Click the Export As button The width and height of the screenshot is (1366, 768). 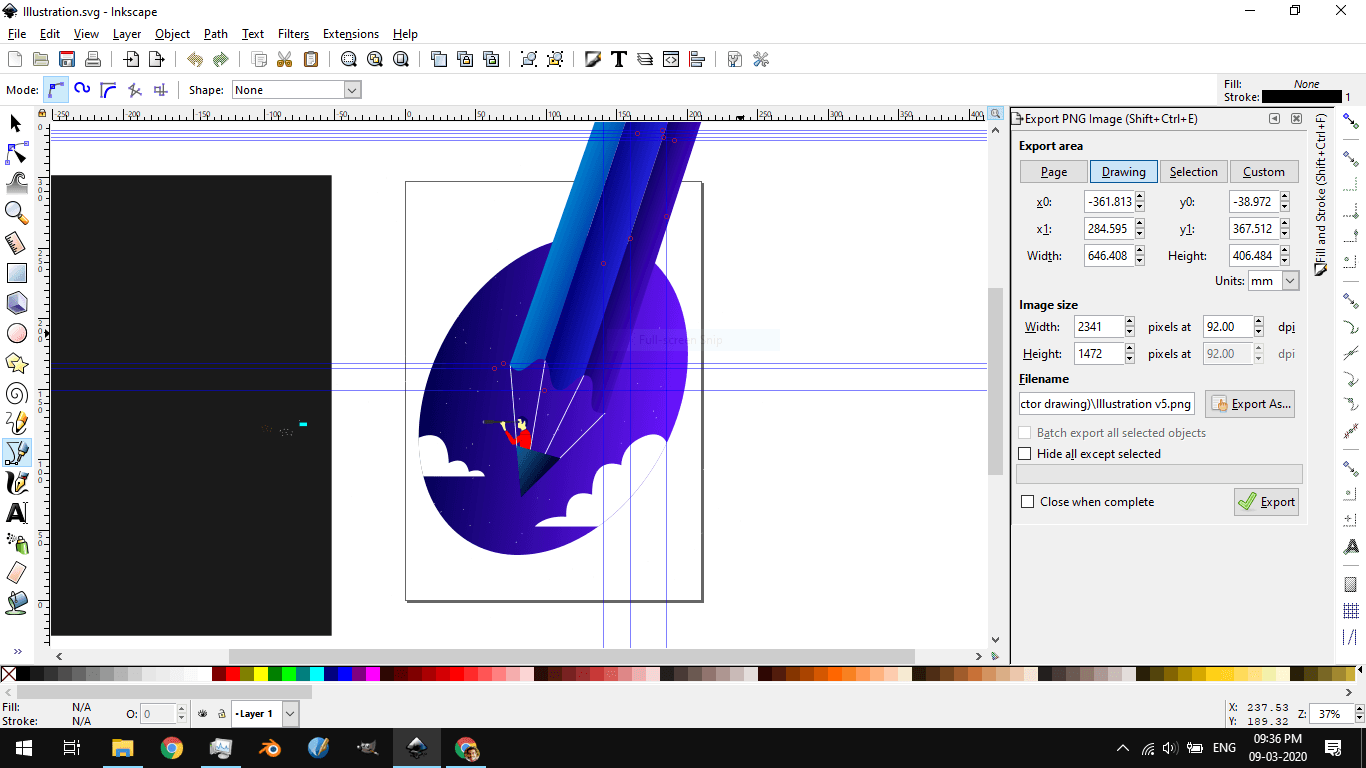pyautogui.click(x=1249, y=403)
